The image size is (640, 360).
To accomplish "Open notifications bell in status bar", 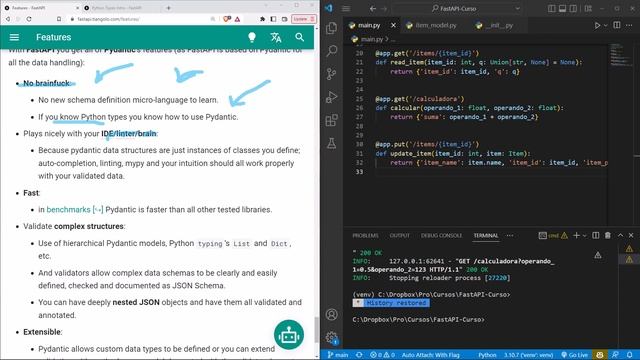I will (630, 355).
